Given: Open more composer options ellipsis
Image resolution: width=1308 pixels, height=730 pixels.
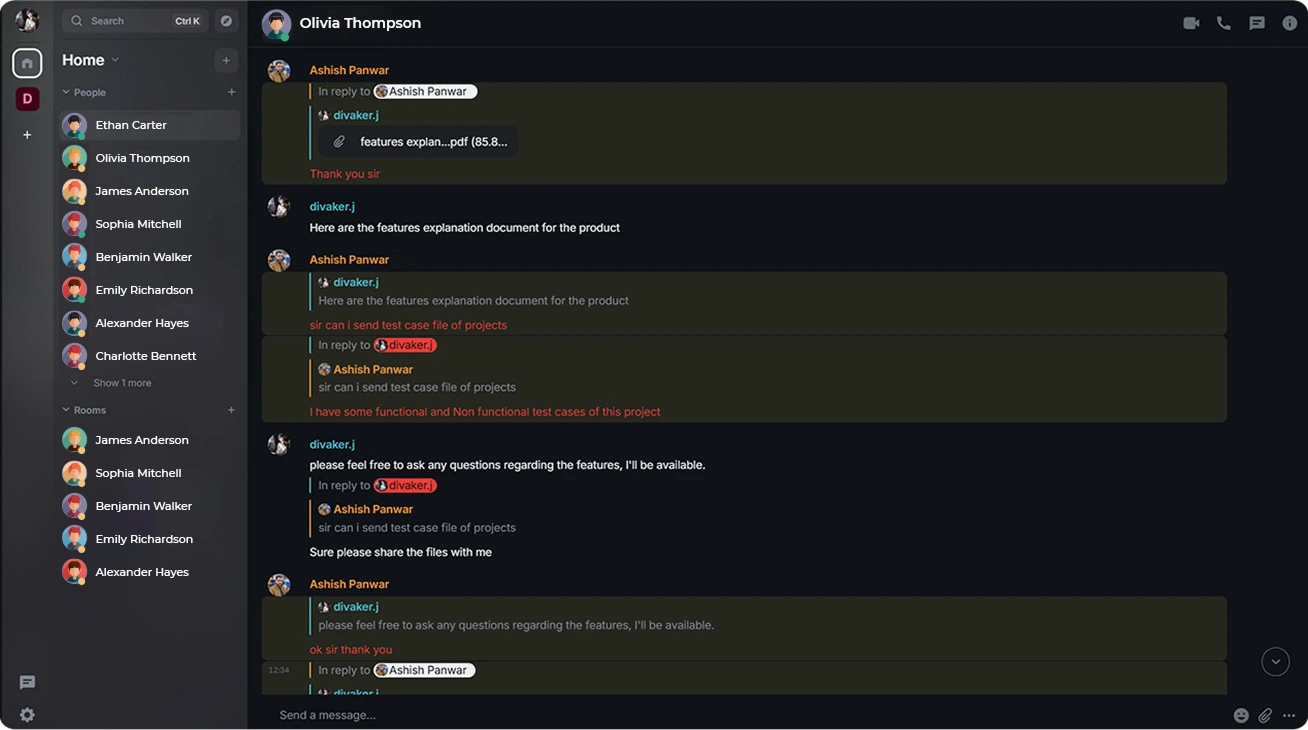Looking at the screenshot, I should point(1289,715).
